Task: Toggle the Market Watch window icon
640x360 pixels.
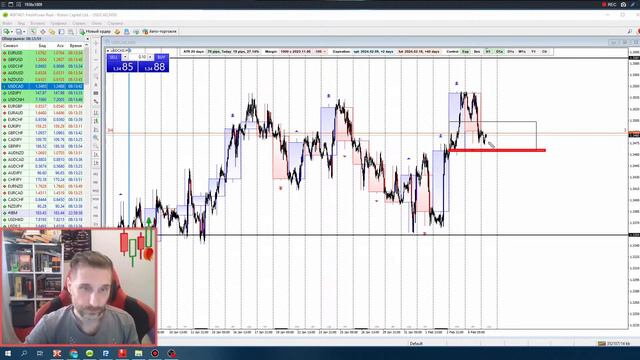Action: click(33, 31)
